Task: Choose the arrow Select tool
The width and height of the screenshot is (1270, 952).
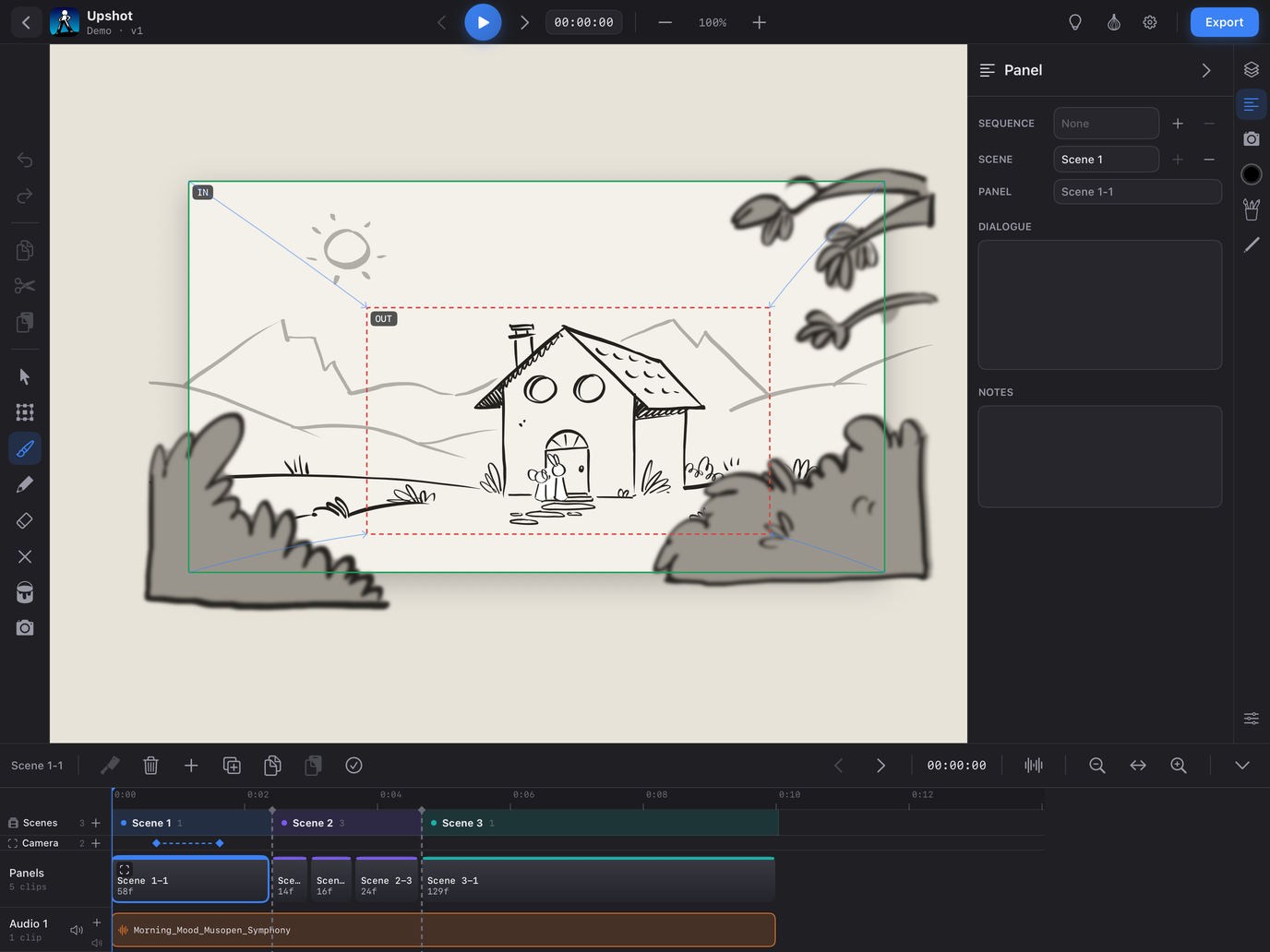Action: [x=25, y=377]
